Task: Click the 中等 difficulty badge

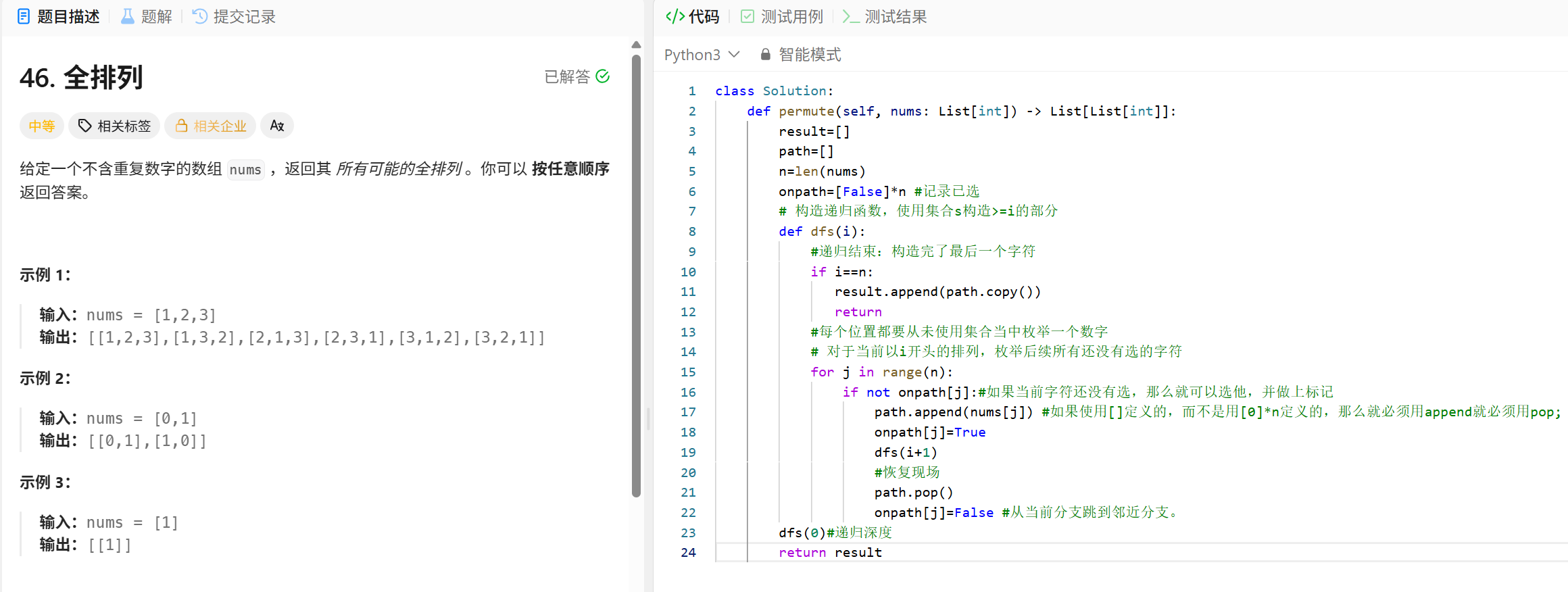Action: pyautogui.click(x=42, y=126)
